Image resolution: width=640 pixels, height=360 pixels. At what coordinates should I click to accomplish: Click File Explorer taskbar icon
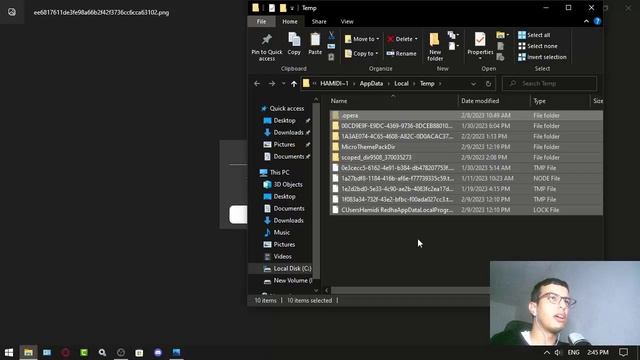(x=28, y=352)
